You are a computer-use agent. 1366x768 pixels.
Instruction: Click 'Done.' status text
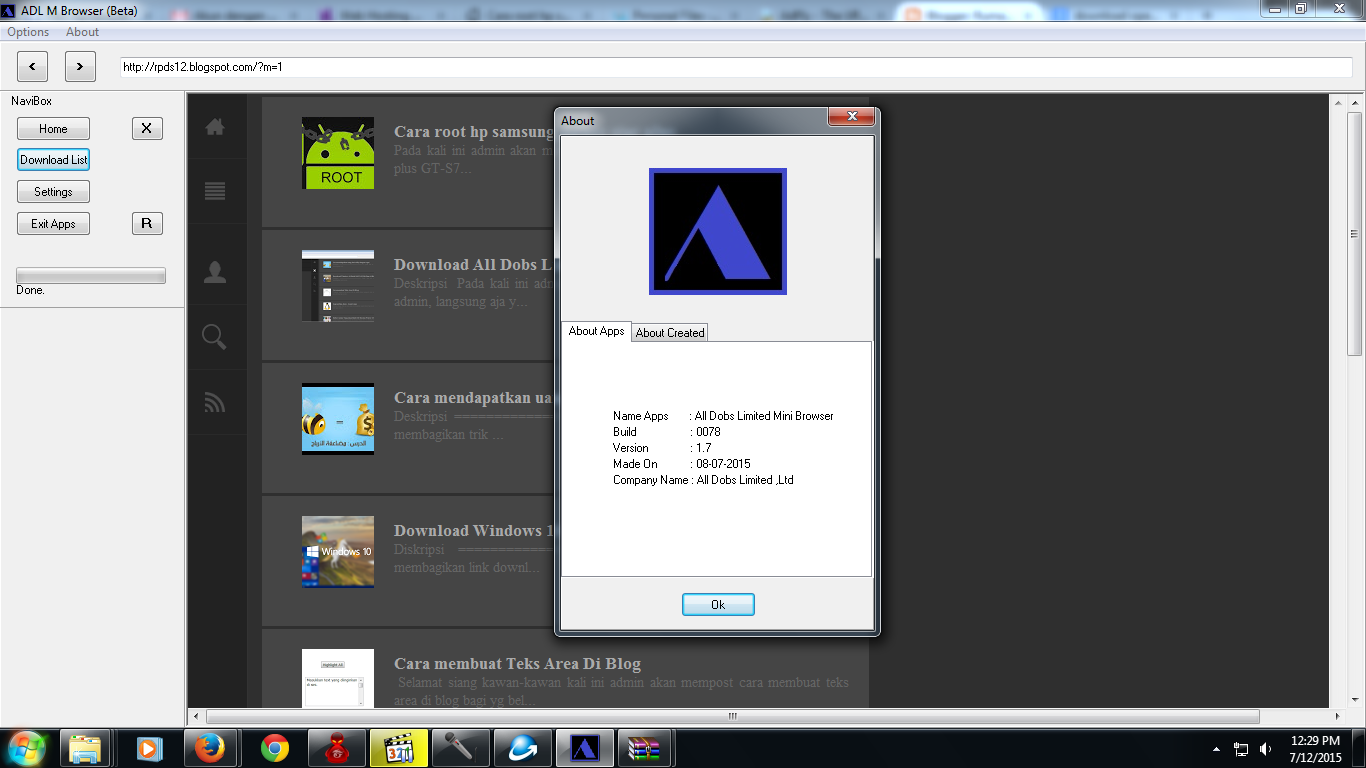pos(30,290)
